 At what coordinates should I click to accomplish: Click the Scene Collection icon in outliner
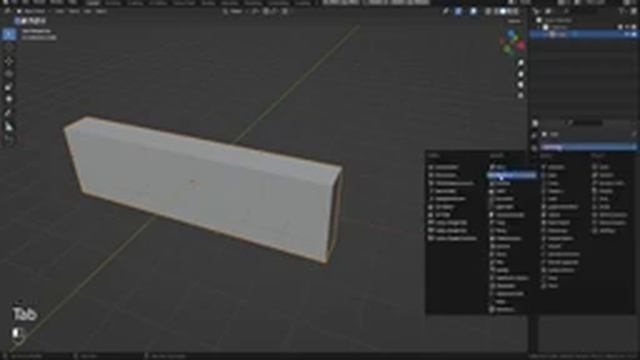[x=539, y=20]
